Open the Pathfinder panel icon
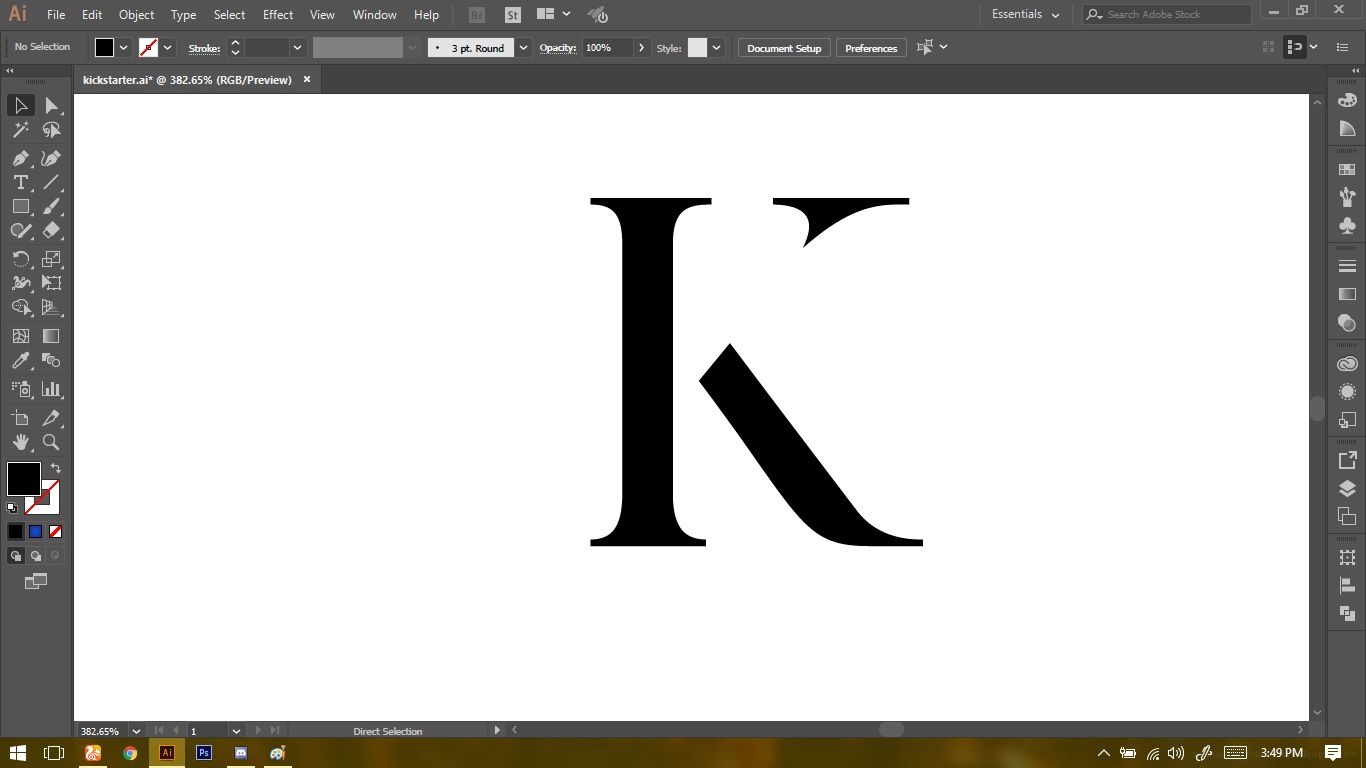 click(1347, 613)
